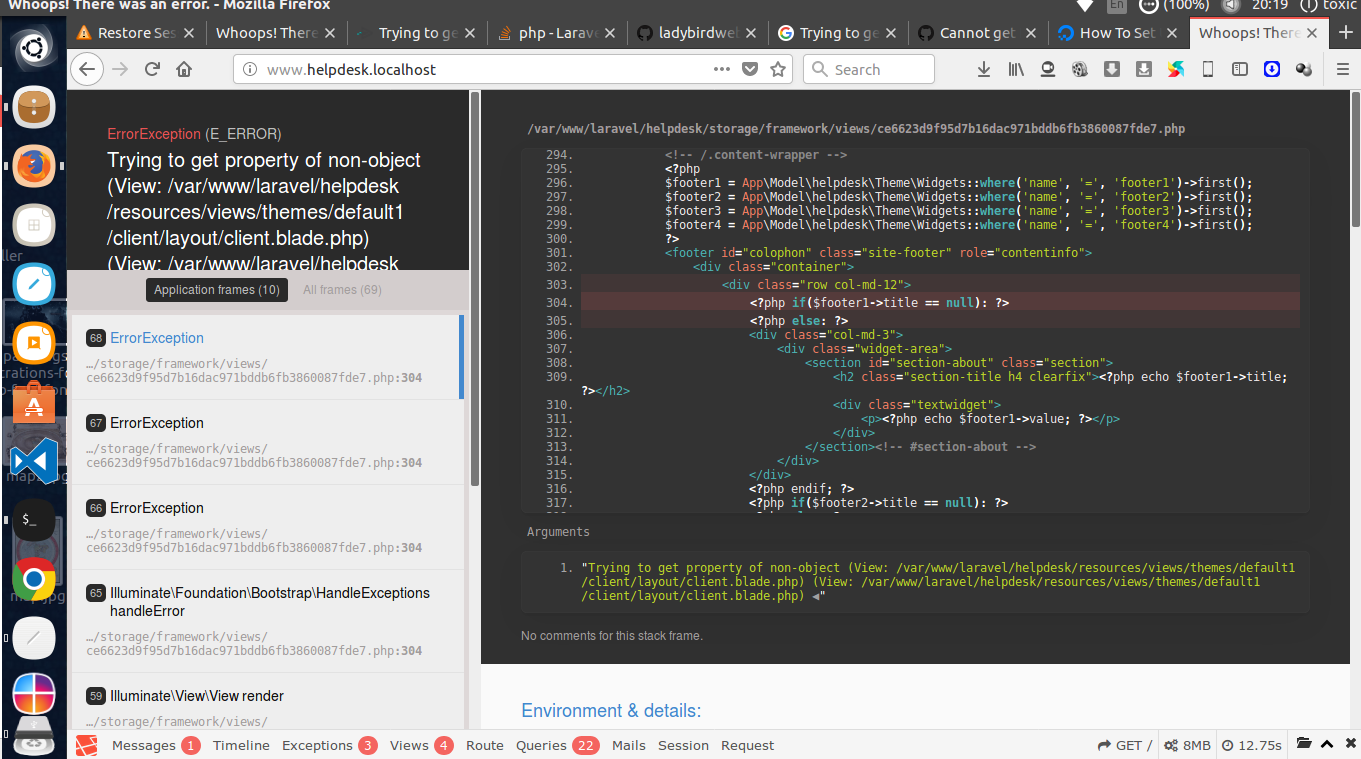This screenshot has height=759, width=1361.
Task: Select the Terminal icon in the dock
Action: (33, 519)
